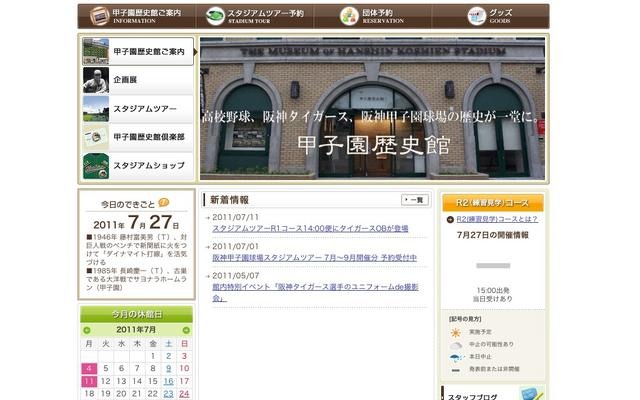640x400 pixels.
Task: Click the 一覧 button in 新着情報
Action: point(415,200)
